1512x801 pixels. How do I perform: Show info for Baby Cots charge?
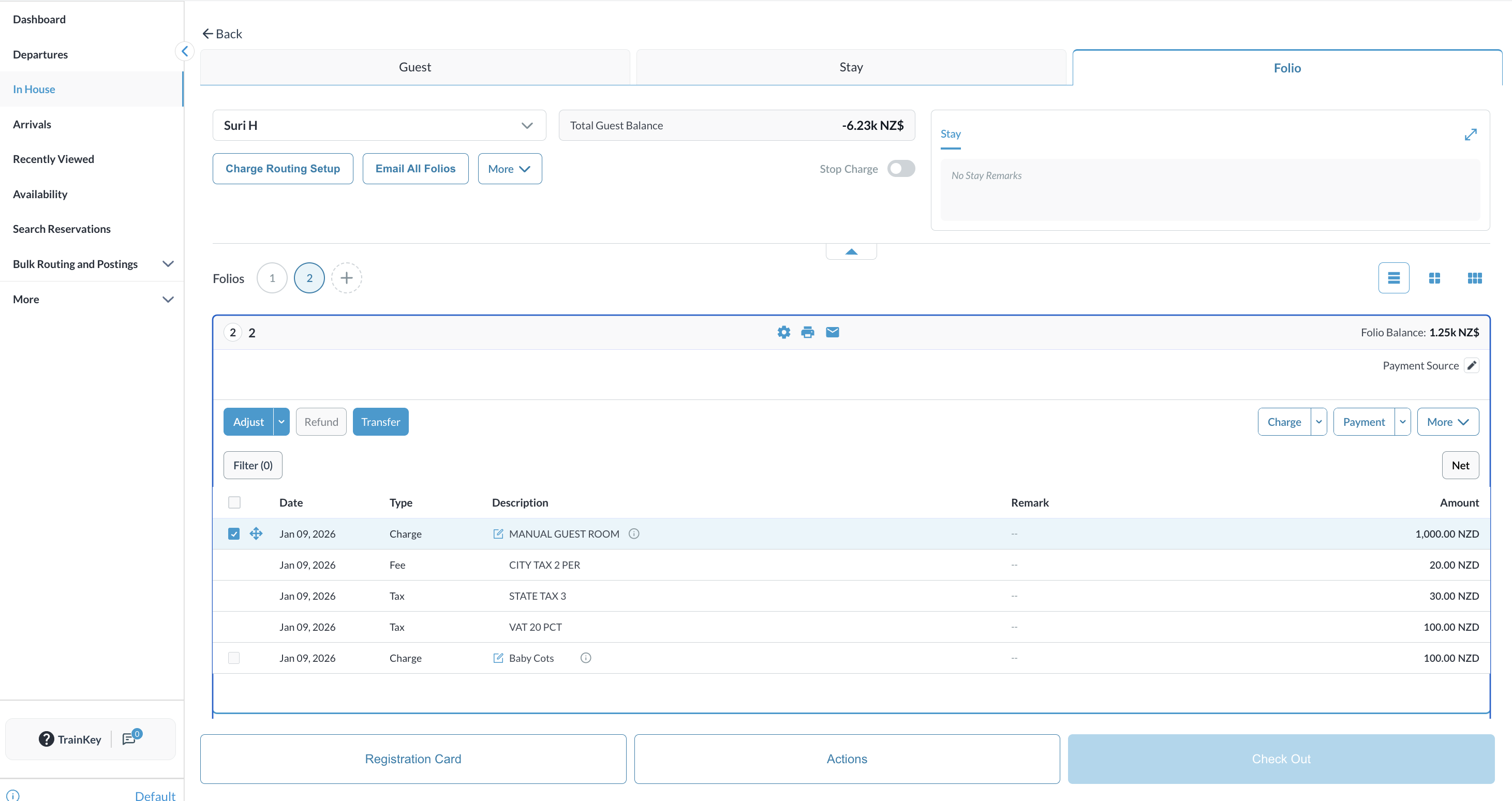pos(585,658)
